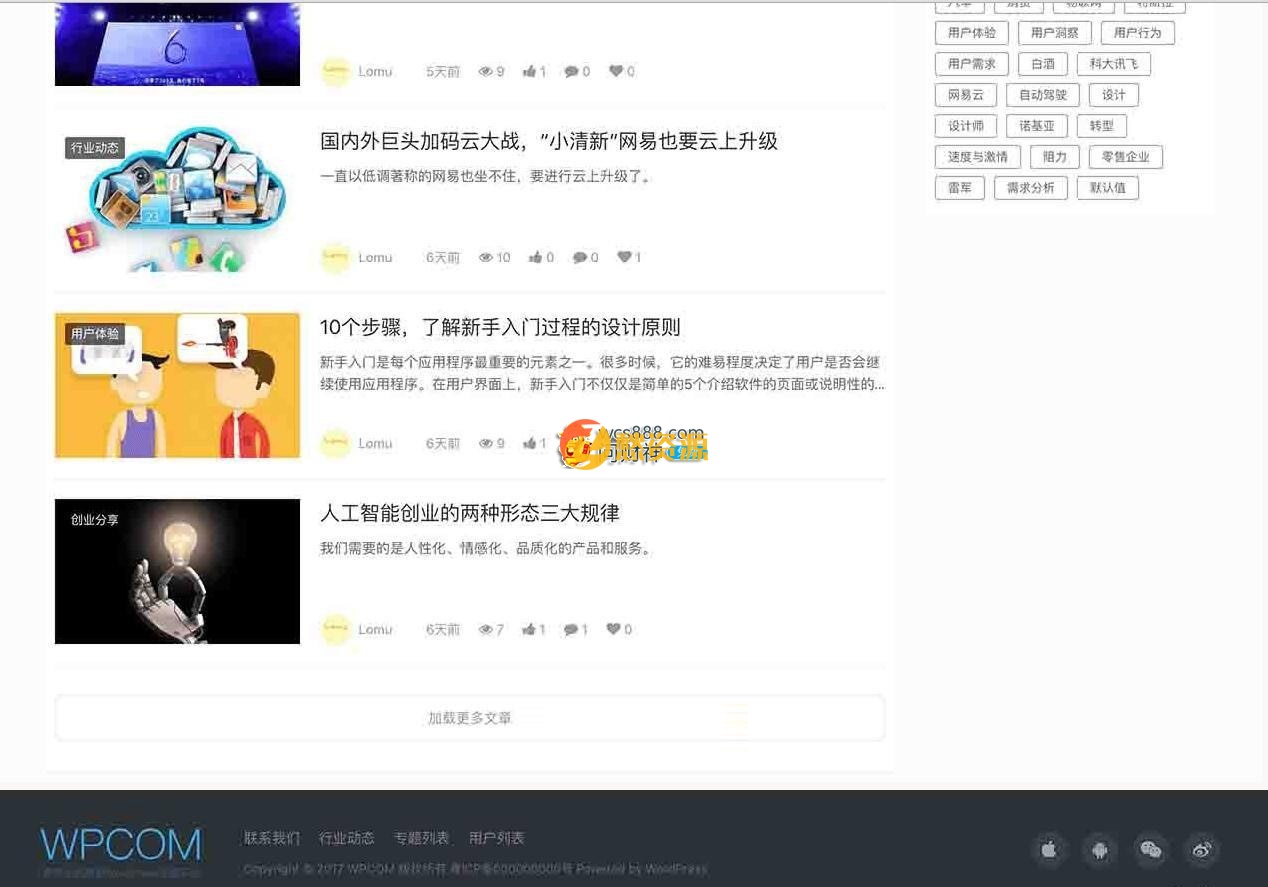Toggle the 零售企业 tag filter
The width and height of the screenshot is (1268, 887).
(x=1126, y=157)
